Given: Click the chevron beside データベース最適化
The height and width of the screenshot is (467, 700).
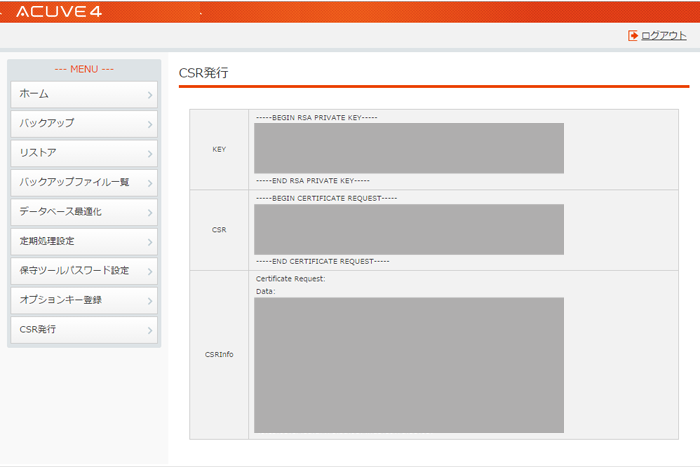Looking at the screenshot, I should click(150, 213).
